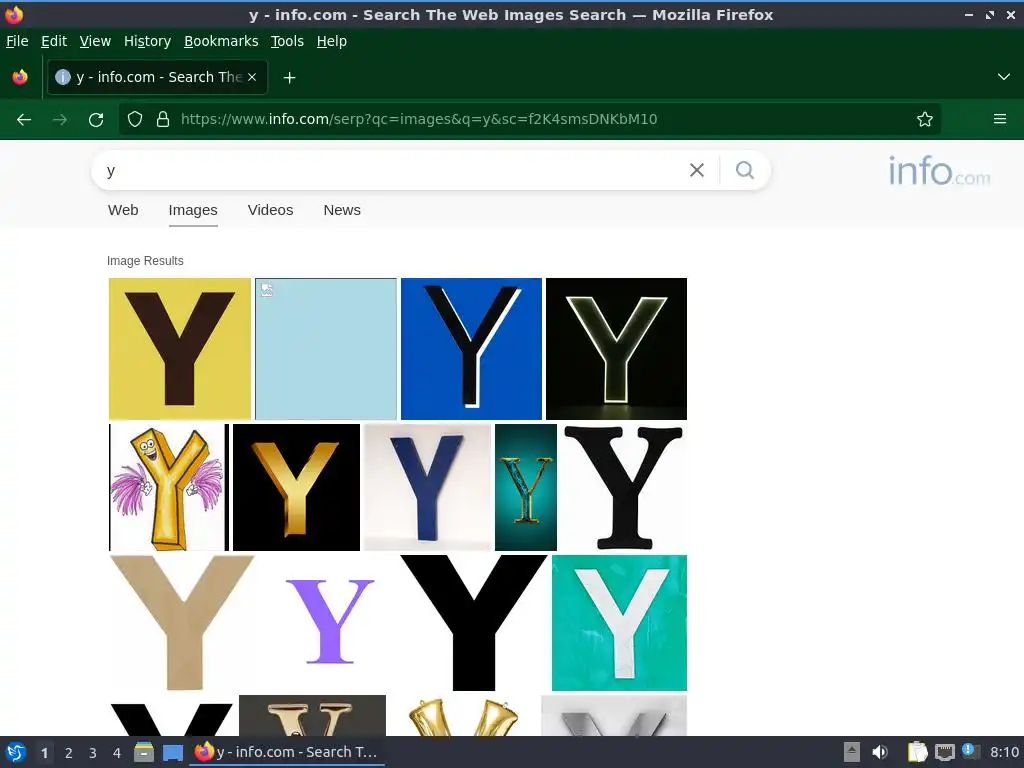Open the neon outlined Y image
The height and width of the screenshot is (768, 1024).
click(616, 349)
